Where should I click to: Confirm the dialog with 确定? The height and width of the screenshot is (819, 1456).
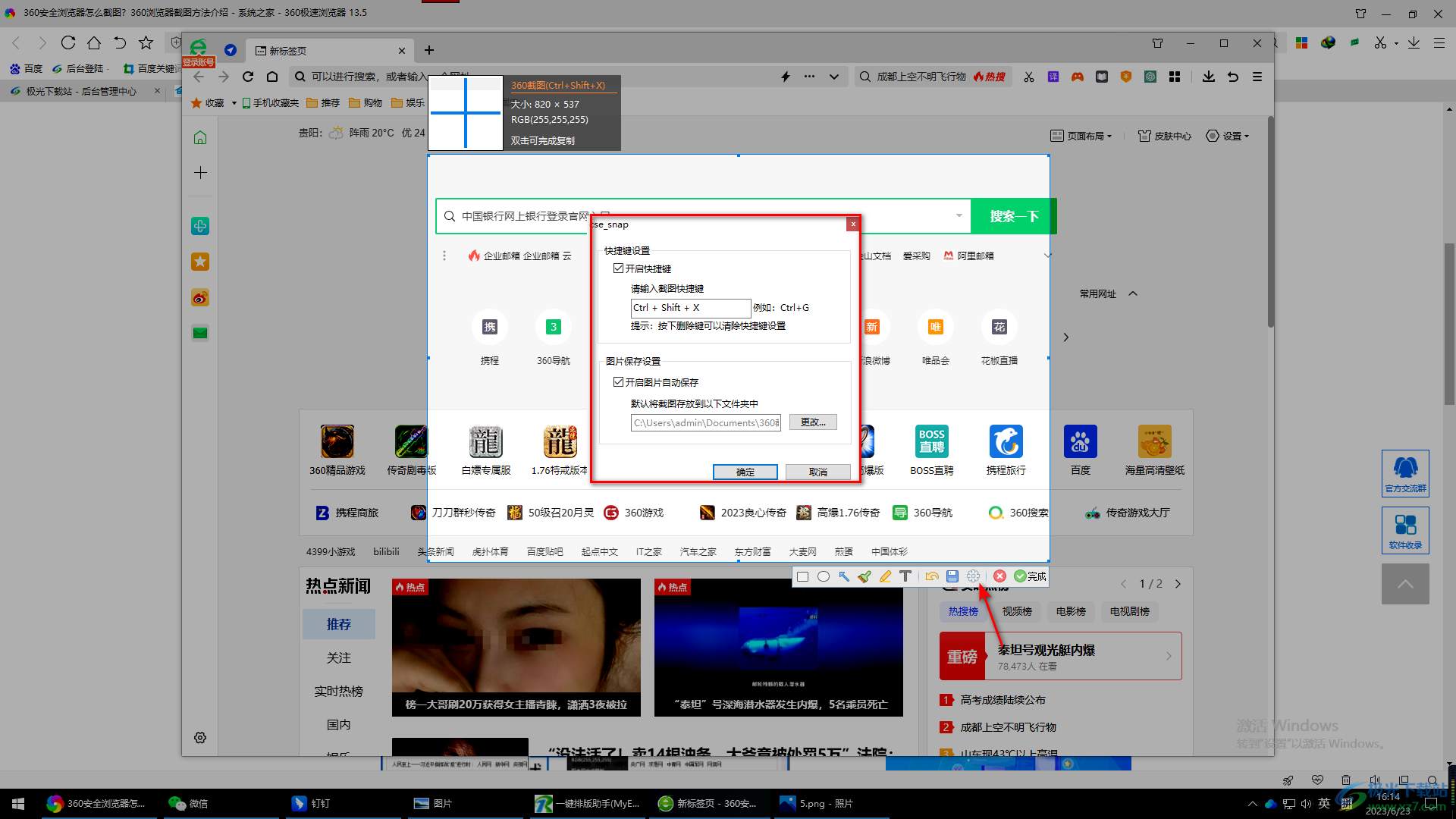[x=745, y=472]
